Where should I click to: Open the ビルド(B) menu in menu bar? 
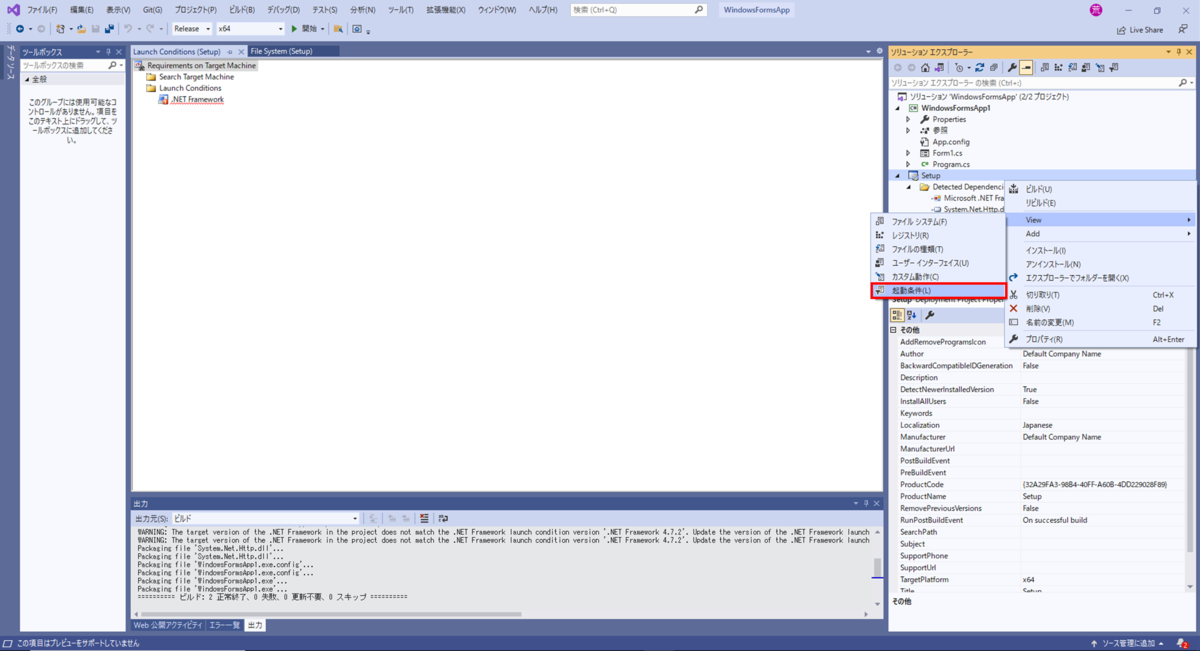click(x=242, y=10)
